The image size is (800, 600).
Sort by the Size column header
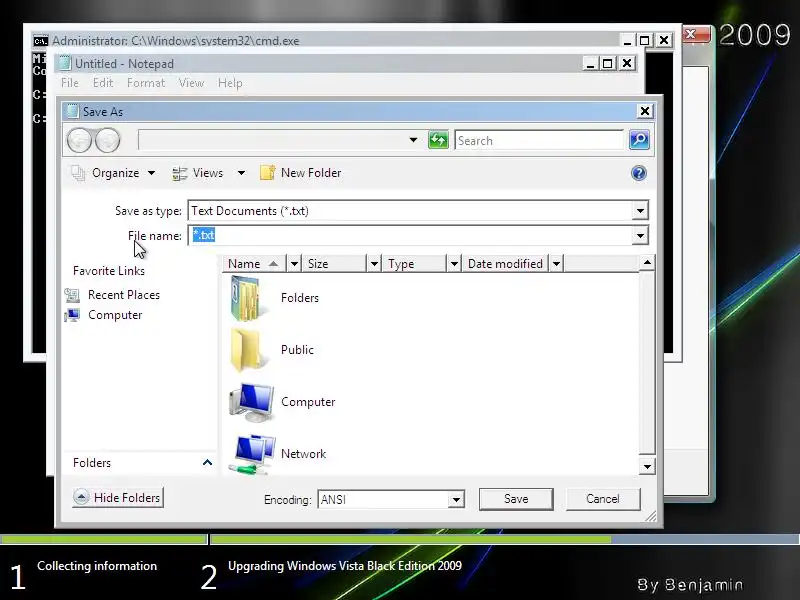click(336, 264)
